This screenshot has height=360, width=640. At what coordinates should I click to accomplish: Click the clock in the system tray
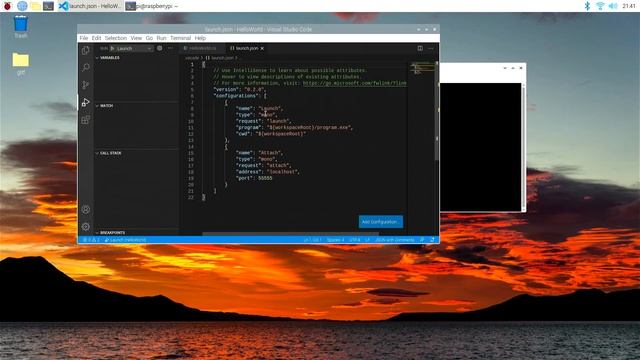pyautogui.click(x=629, y=6)
